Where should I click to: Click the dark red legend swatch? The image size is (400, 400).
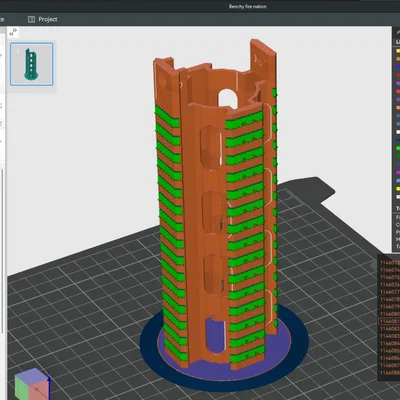(x=398, y=75)
